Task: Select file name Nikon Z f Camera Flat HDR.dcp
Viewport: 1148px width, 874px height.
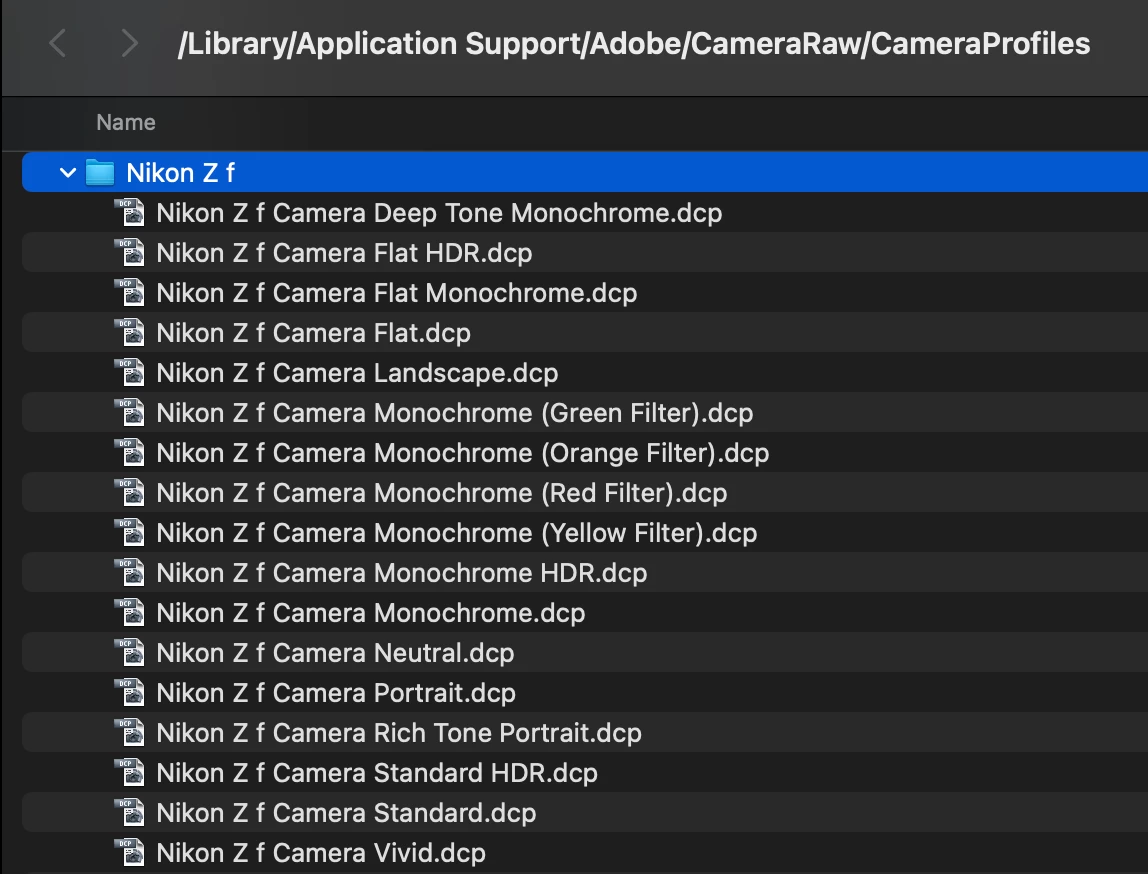Action: coord(344,253)
